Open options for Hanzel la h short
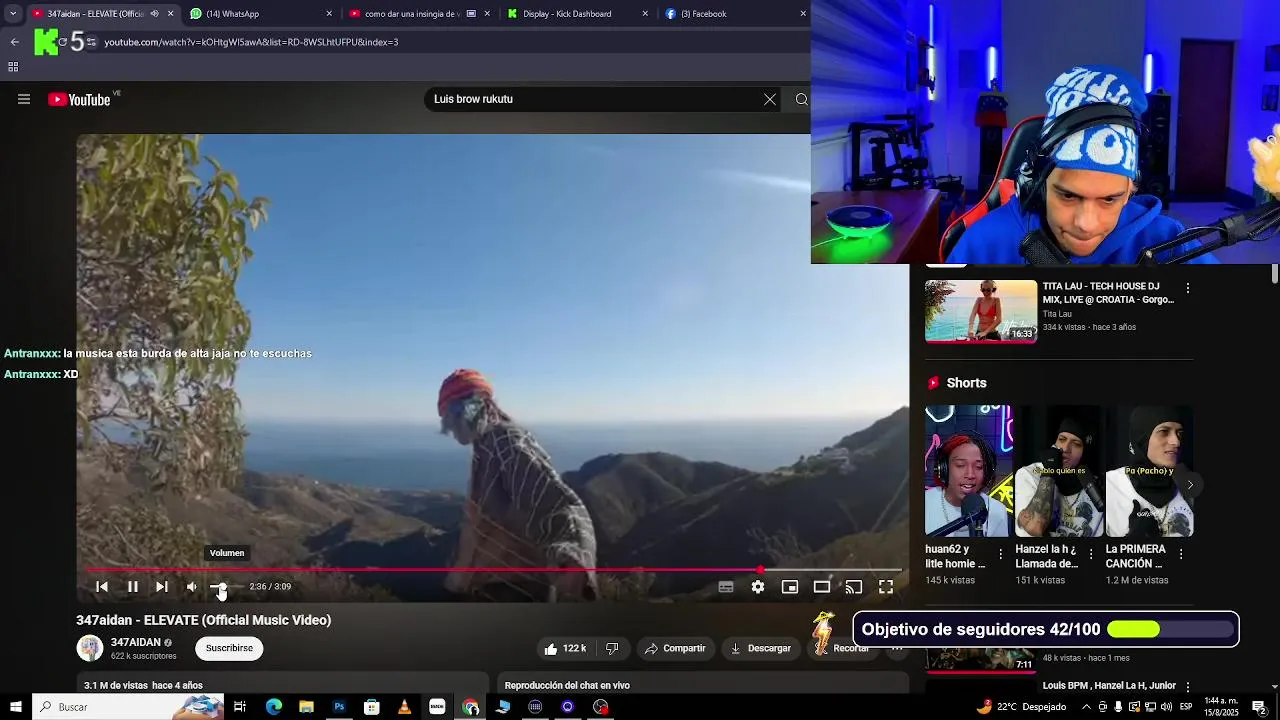1280x720 pixels. 1091,554
